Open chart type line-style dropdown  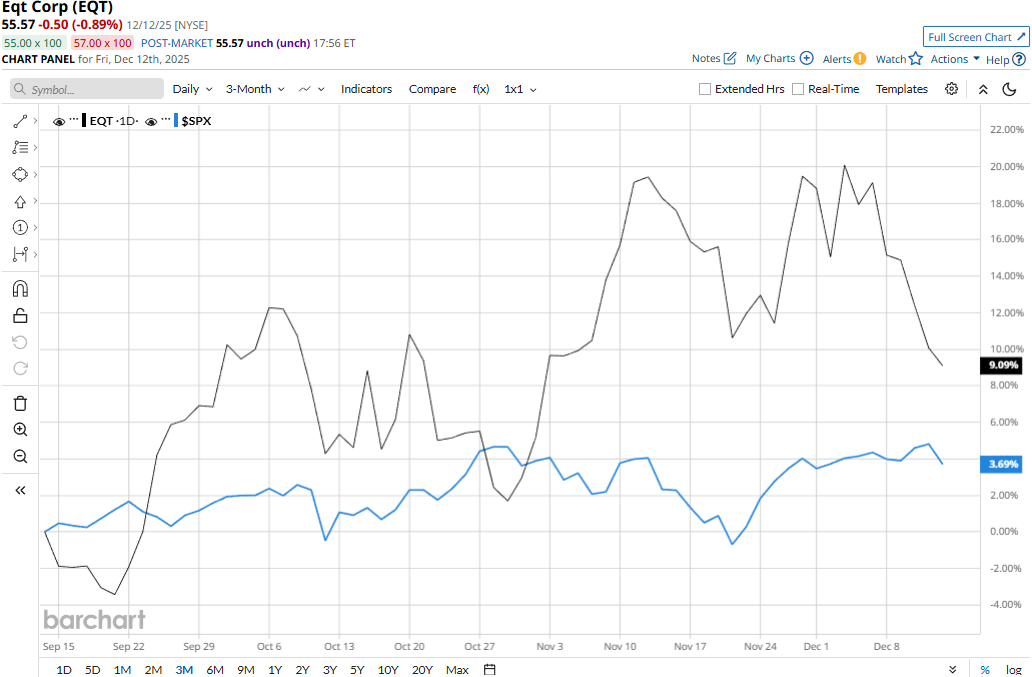click(311, 89)
